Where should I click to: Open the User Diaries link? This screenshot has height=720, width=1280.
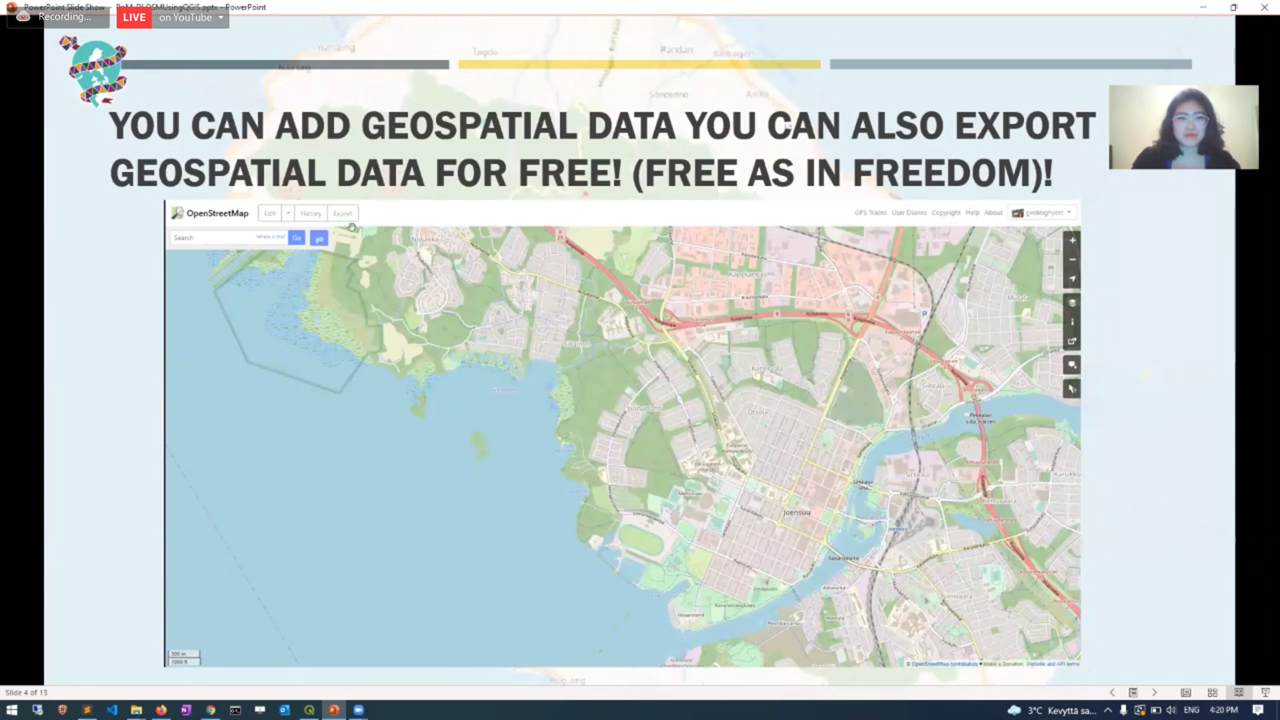point(909,212)
